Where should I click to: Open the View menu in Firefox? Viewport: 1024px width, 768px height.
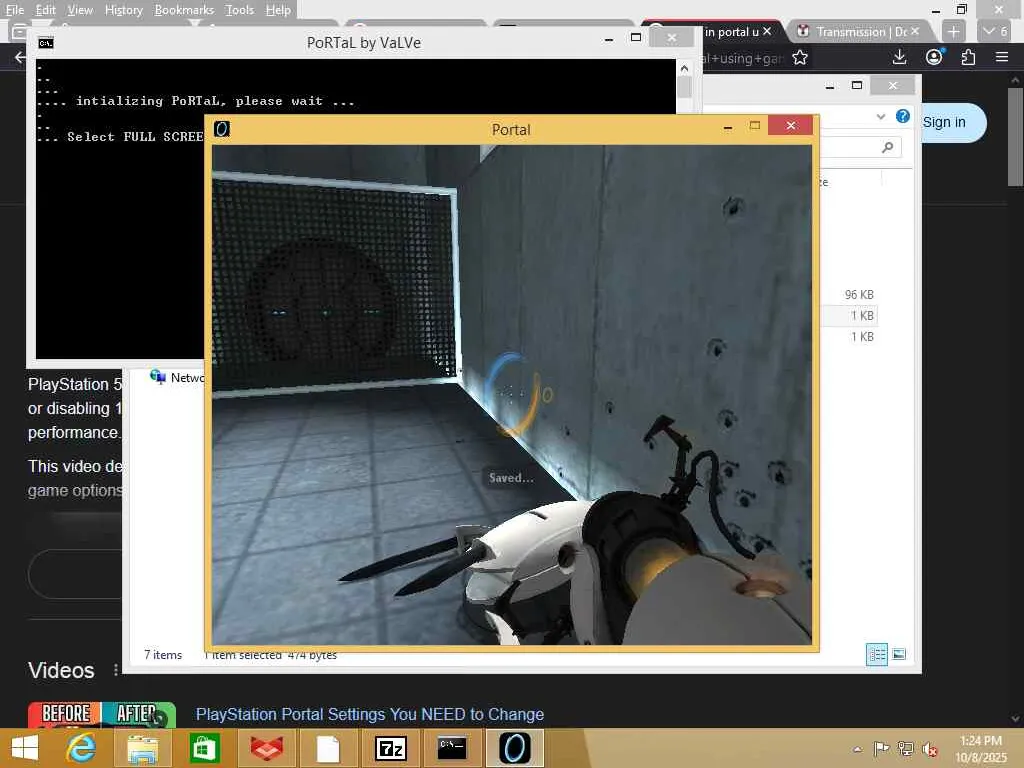coord(80,10)
